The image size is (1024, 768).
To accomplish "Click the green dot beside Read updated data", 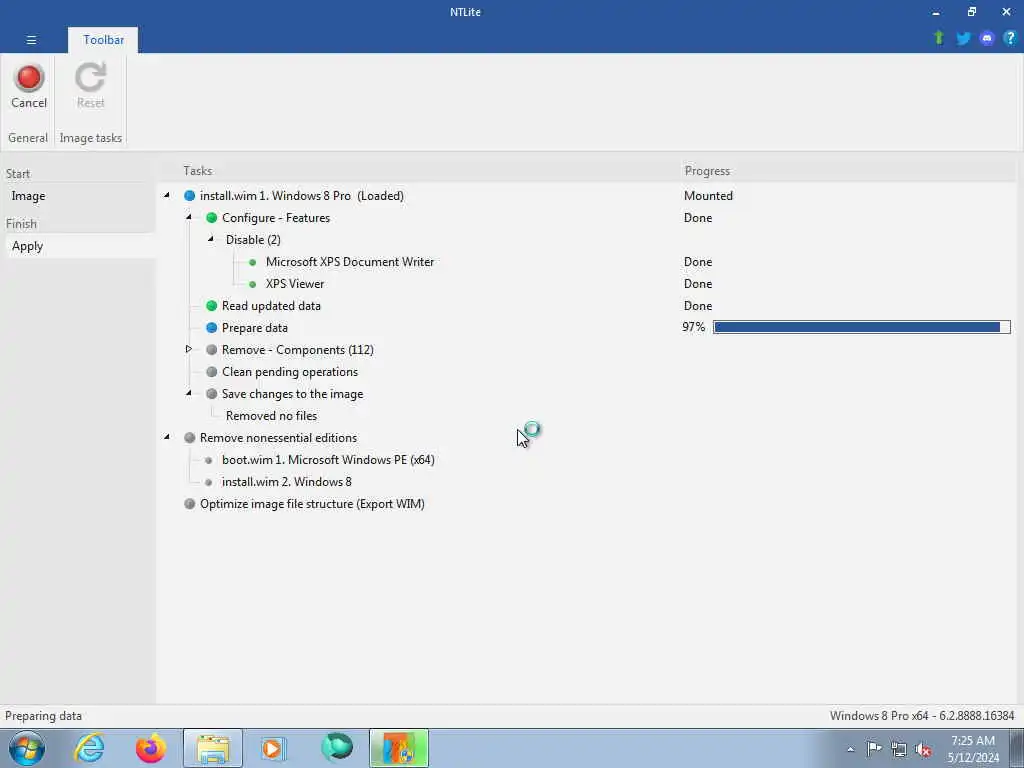I will coord(212,306).
